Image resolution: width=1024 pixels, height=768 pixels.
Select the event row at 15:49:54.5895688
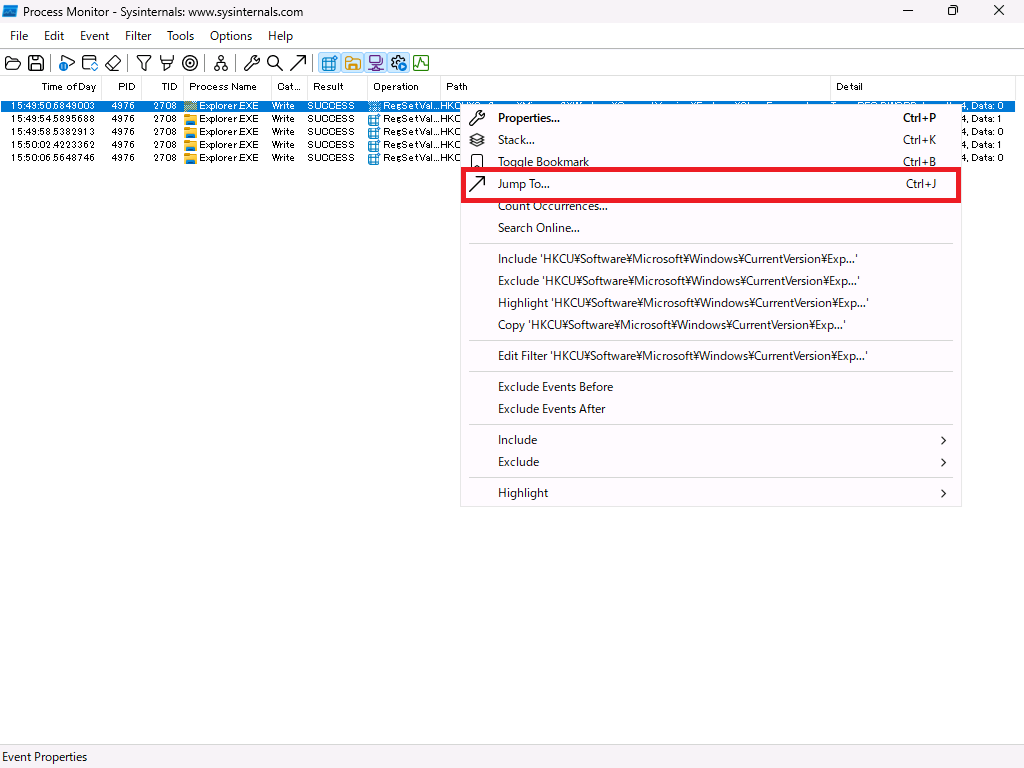coord(232,119)
